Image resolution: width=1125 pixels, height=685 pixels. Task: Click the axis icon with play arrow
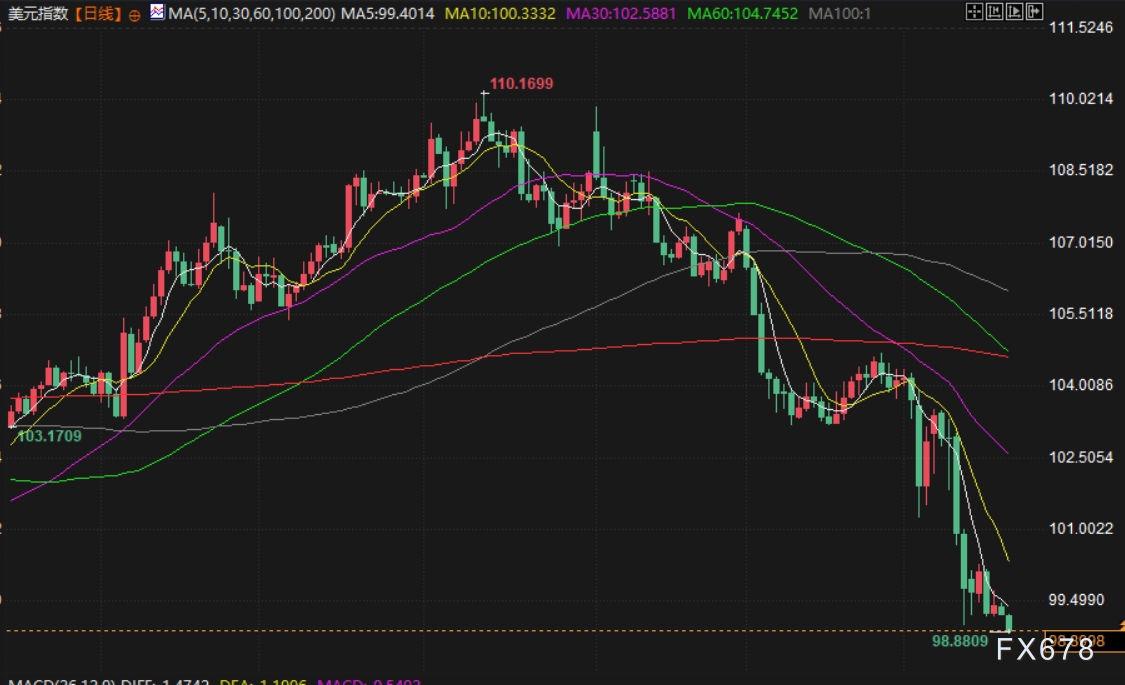pyautogui.click(x=1012, y=13)
